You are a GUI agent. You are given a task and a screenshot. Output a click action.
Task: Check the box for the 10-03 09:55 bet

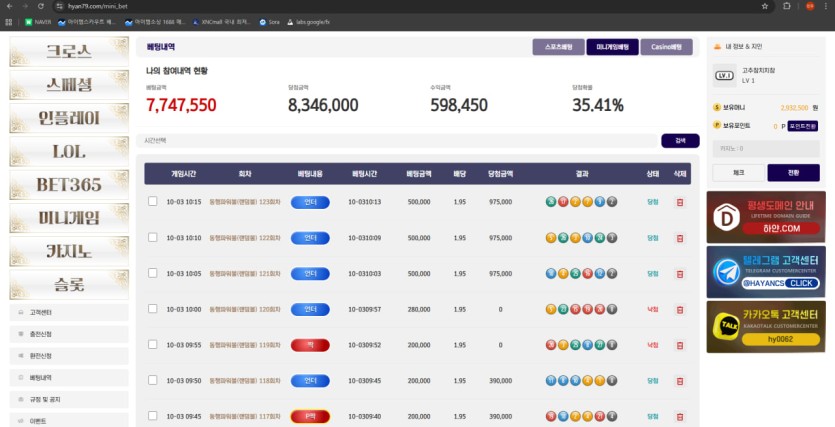coord(153,345)
